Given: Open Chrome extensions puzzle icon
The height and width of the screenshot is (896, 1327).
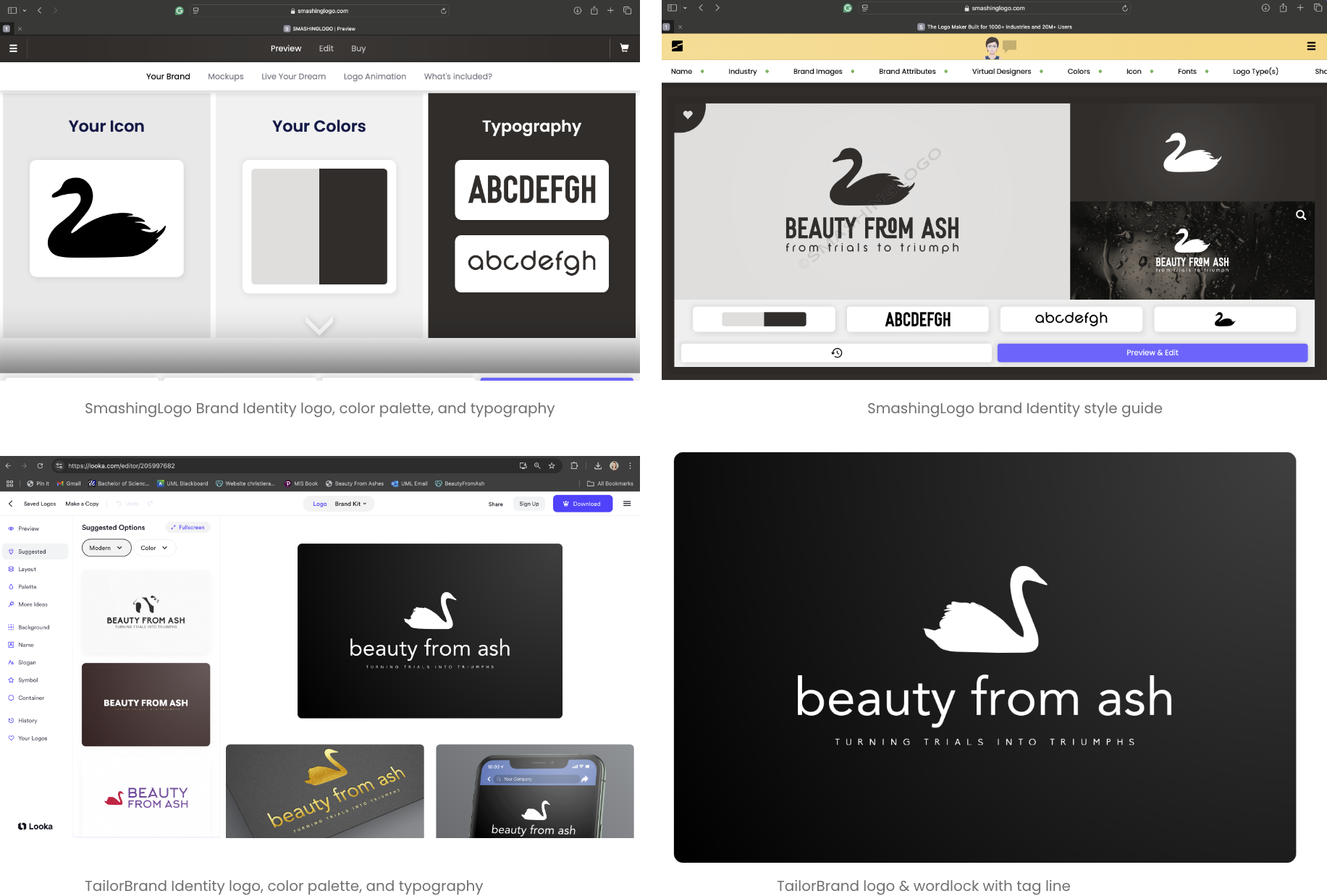Looking at the screenshot, I should click(574, 466).
